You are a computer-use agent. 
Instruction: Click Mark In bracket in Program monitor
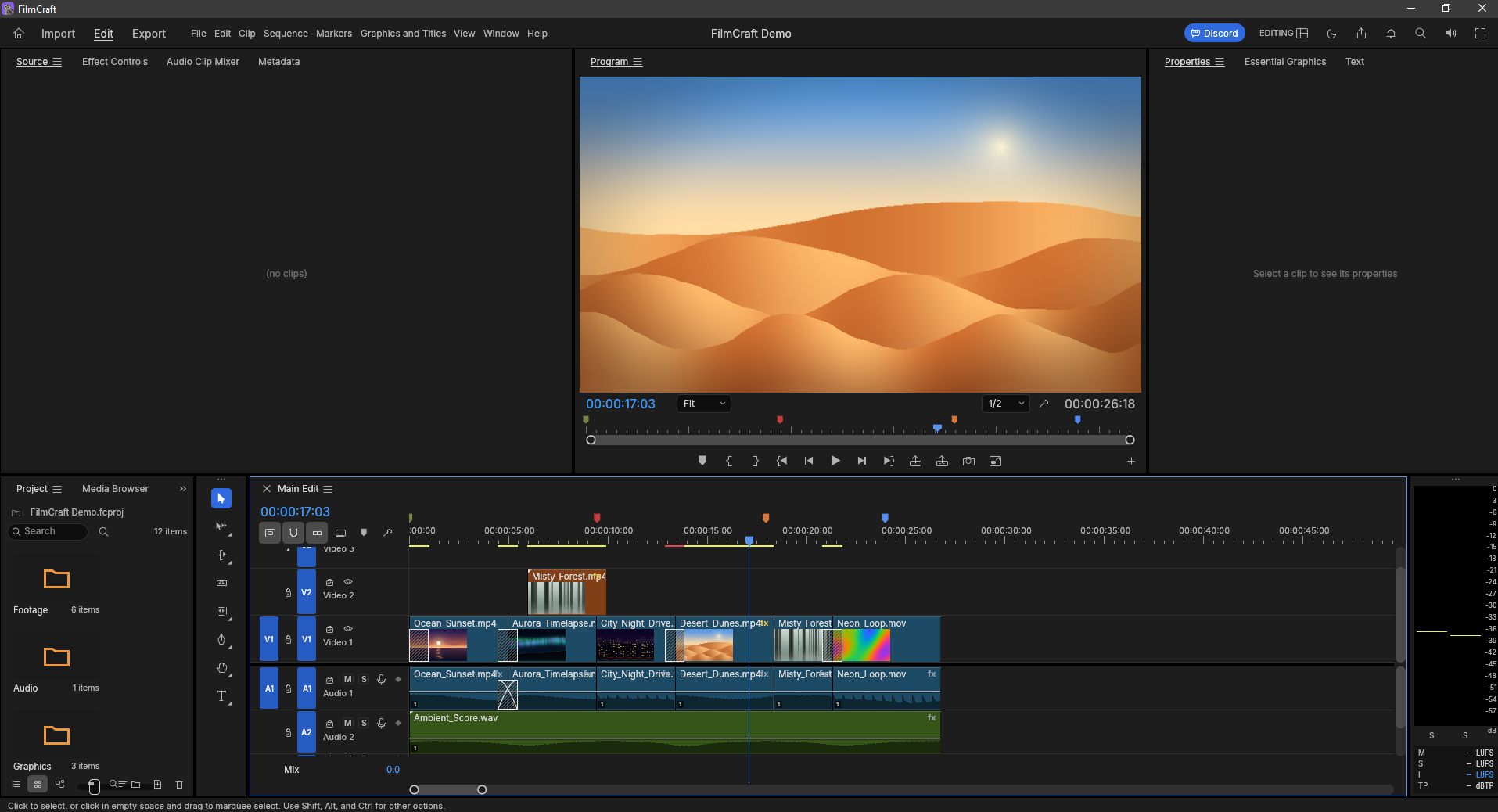729,461
